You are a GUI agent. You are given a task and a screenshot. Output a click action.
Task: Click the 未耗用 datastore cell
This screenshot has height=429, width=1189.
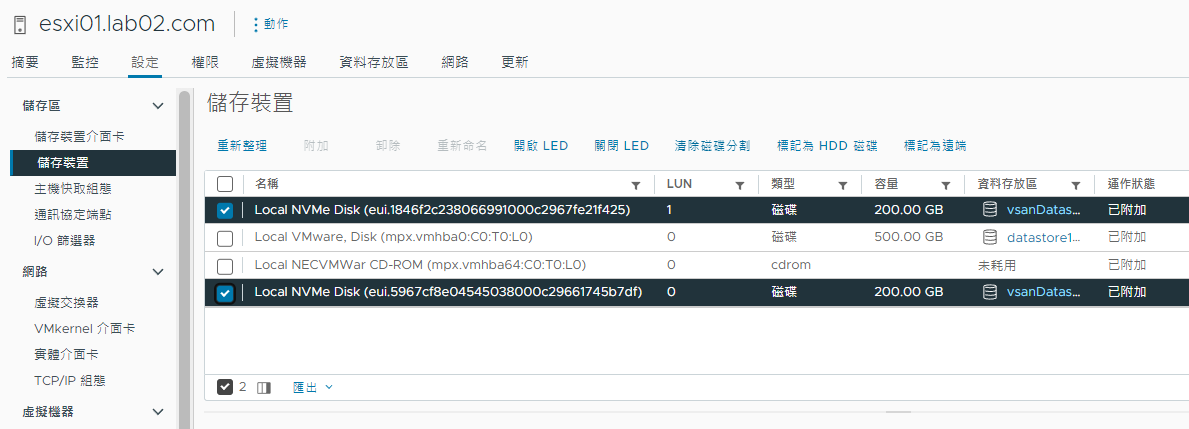point(996,265)
